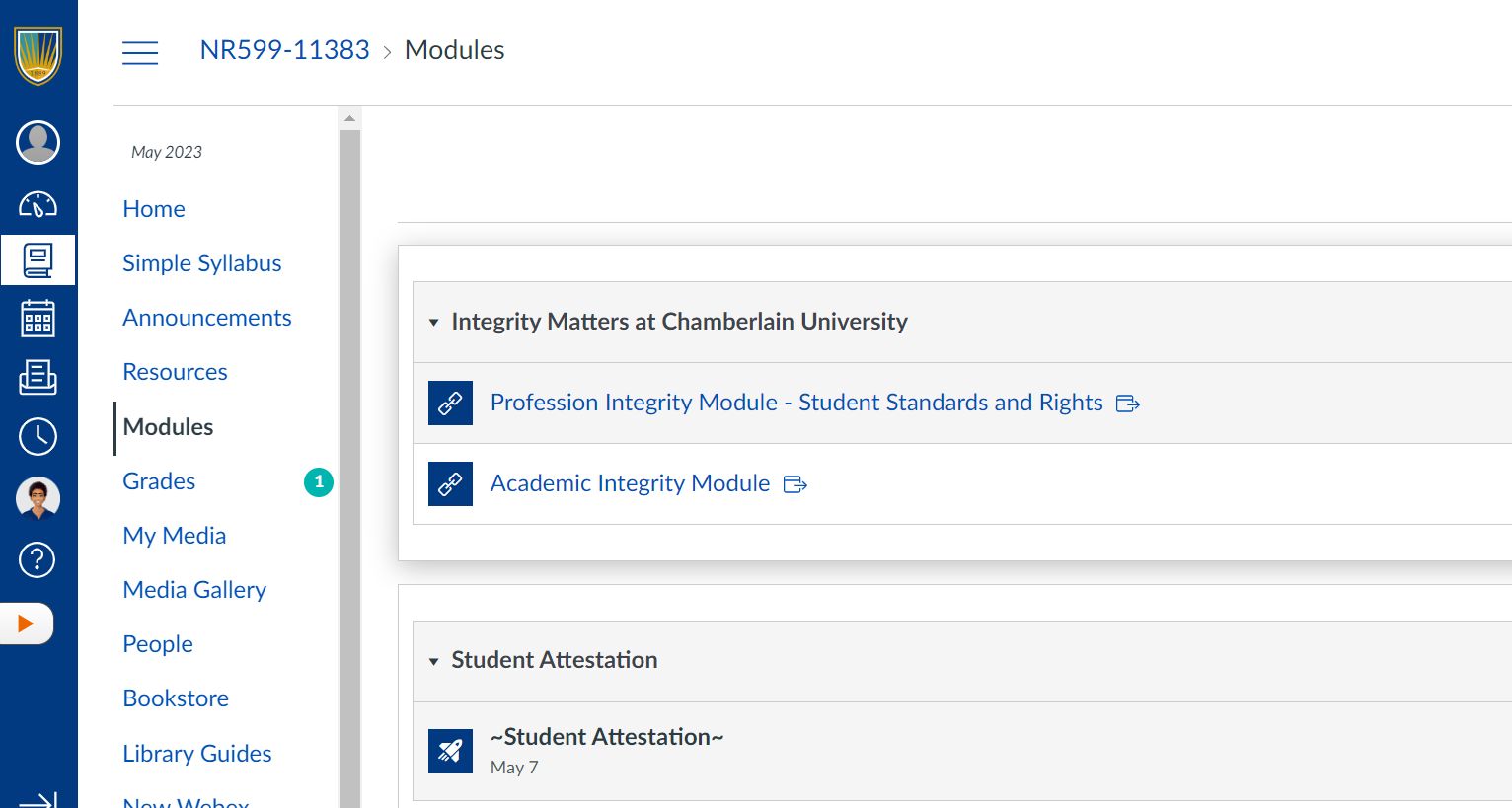Click the orange play button icon
1512x808 pixels.
pyautogui.click(x=27, y=624)
